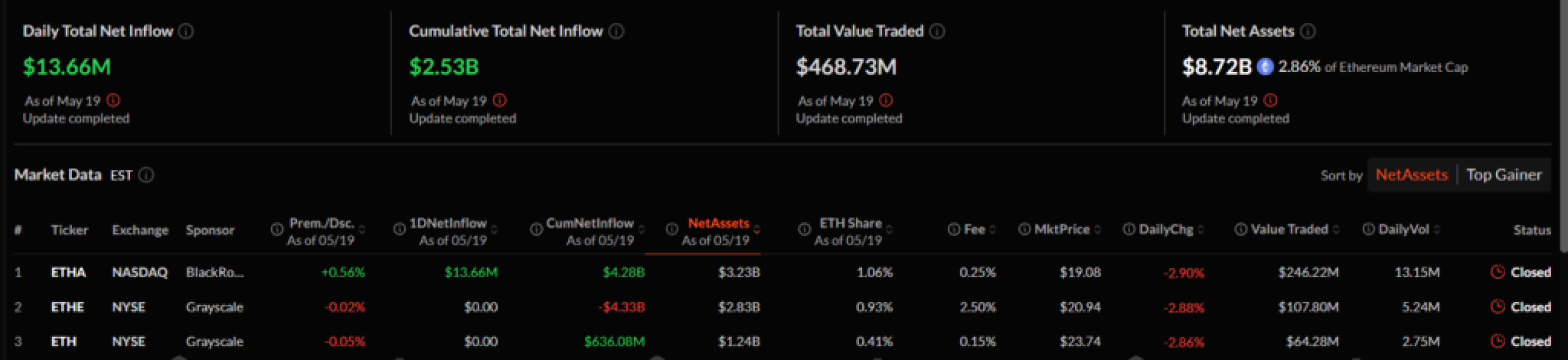The width and height of the screenshot is (1568, 360).
Task: Click info icon next to Total Value Traded
Action: point(938,31)
